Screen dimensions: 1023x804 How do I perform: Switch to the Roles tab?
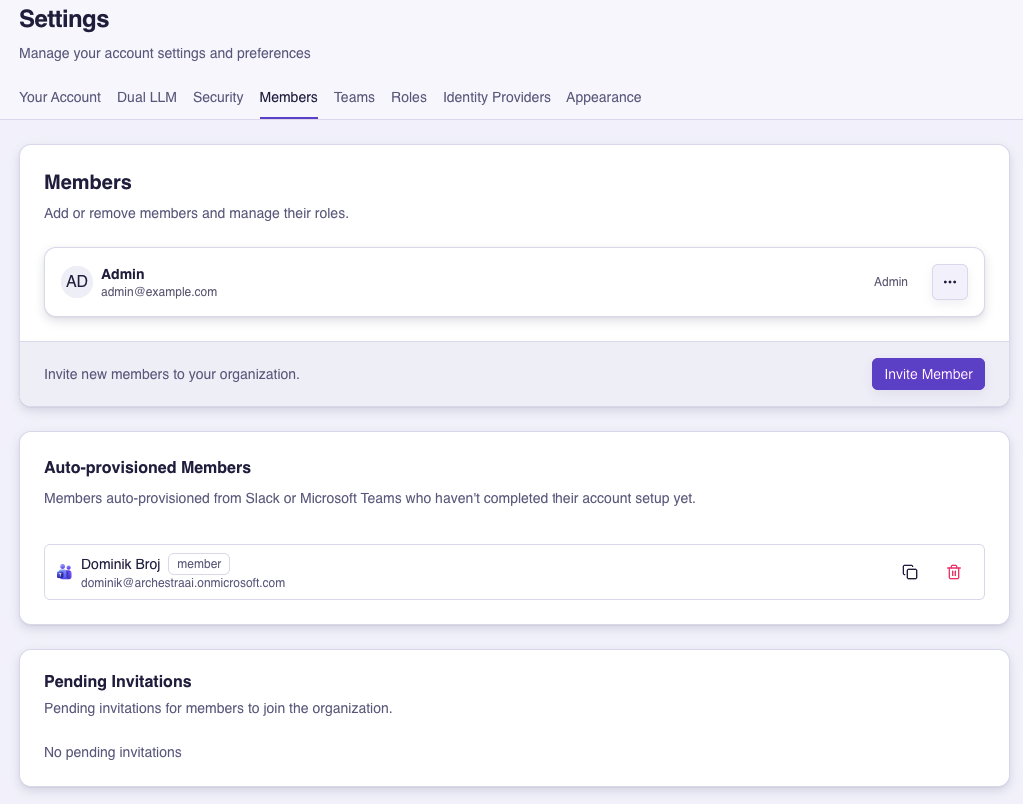tap(409, 97)
